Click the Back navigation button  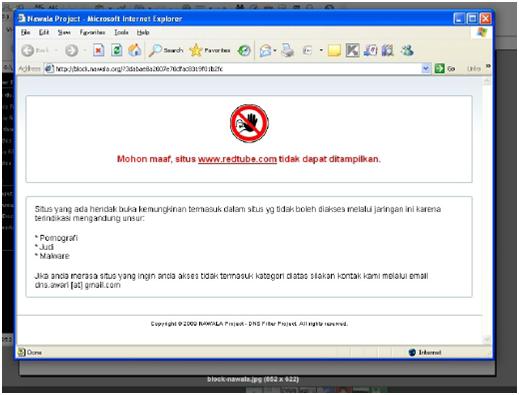35,51
